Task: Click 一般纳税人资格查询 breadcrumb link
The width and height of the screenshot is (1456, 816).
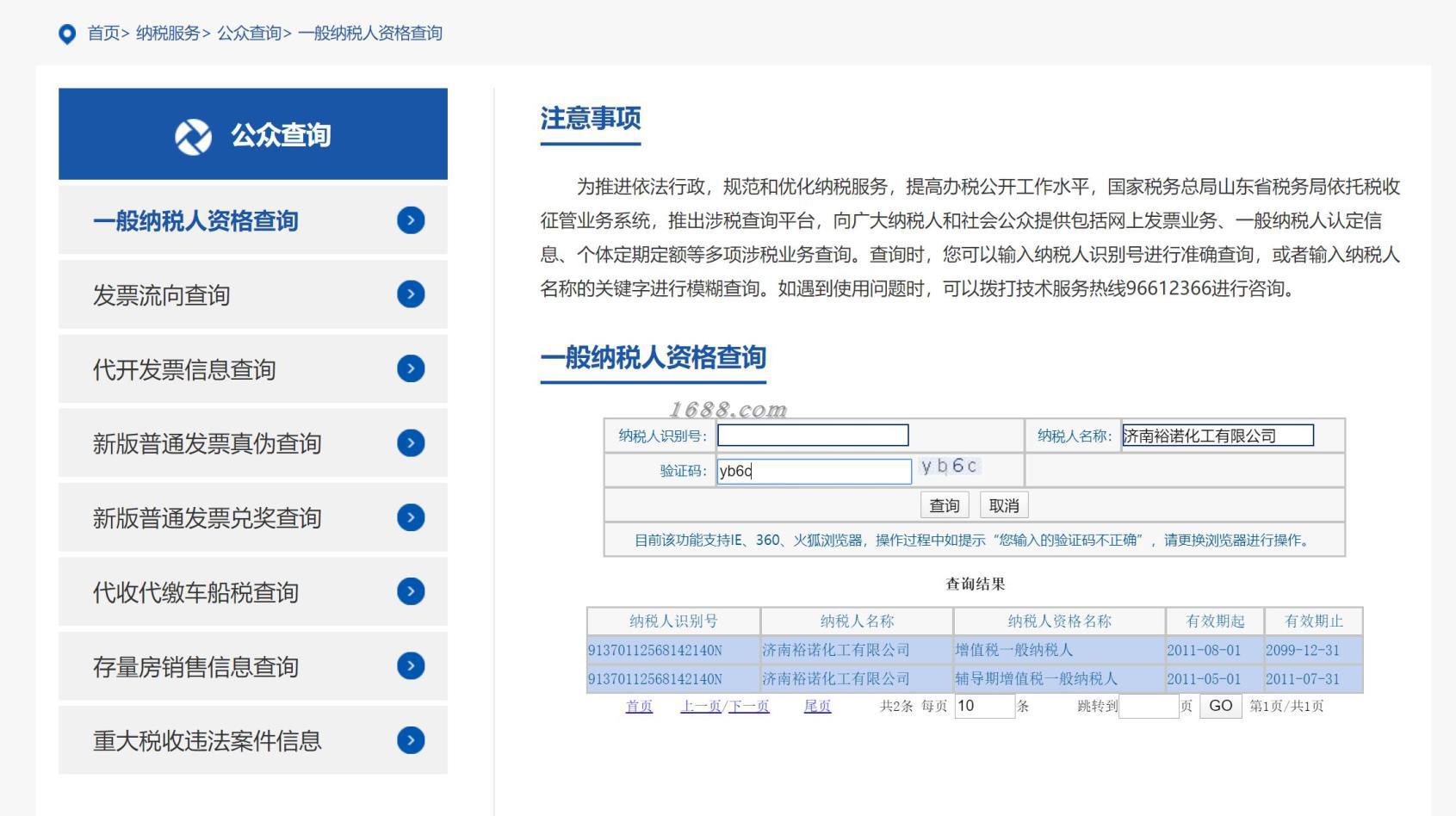Action: tap(370, 33)
